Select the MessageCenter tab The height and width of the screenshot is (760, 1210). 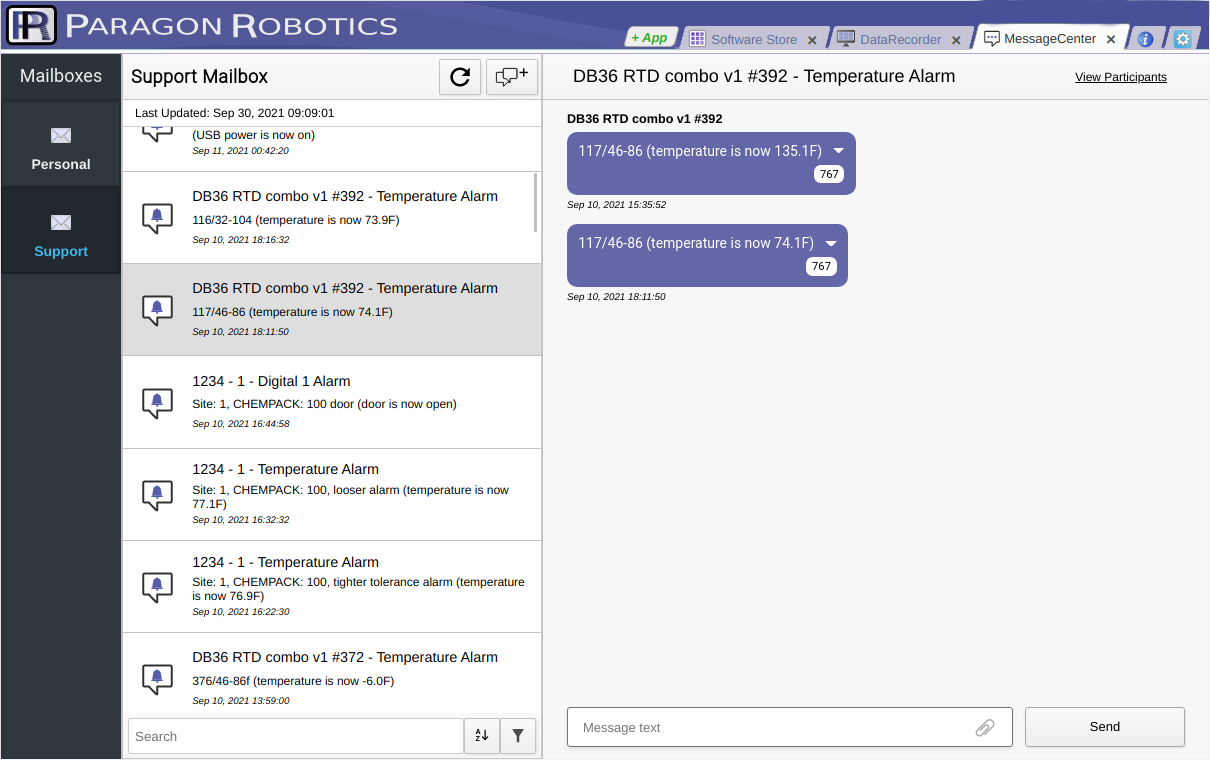[x=1050, y=39]
